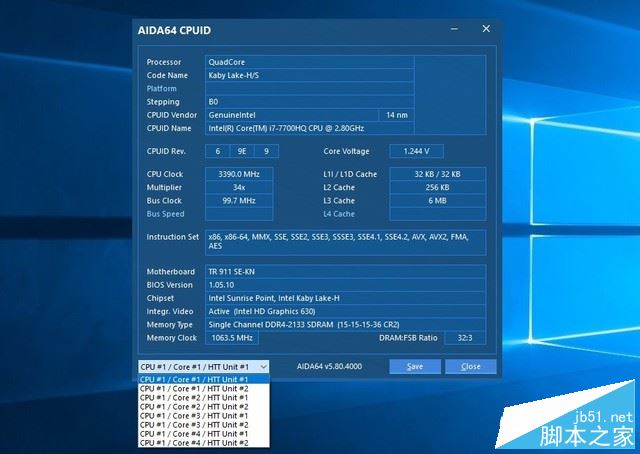The image size is (640, 454).
Task: Click the 34x multiplier value
Action: [x=239, y=187]
